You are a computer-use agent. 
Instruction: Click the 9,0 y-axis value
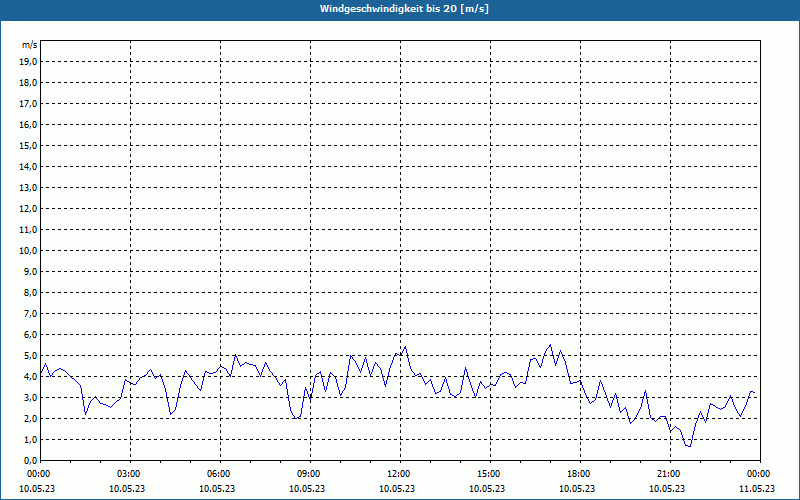tap(30, 271)
